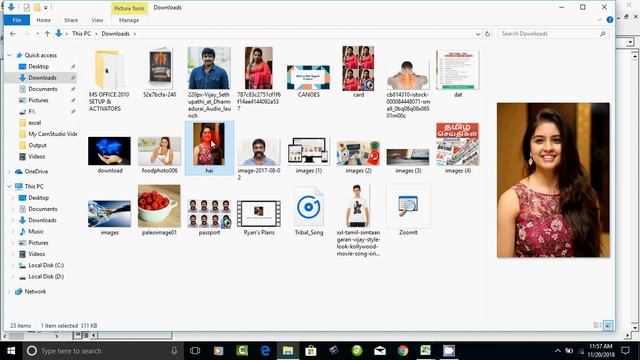Expand the OneDrive tree node
Viewport: 640px width, 360px height.
point(9,172)
